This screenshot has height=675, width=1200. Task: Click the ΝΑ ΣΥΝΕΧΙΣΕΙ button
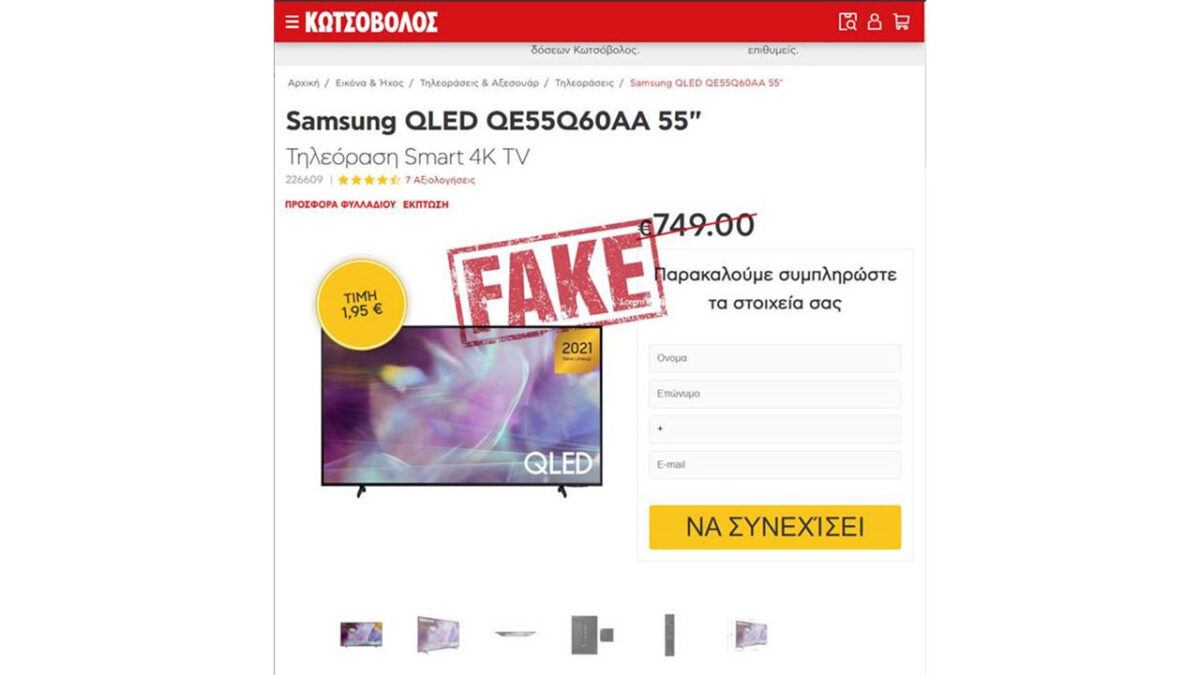pos(775,527)
